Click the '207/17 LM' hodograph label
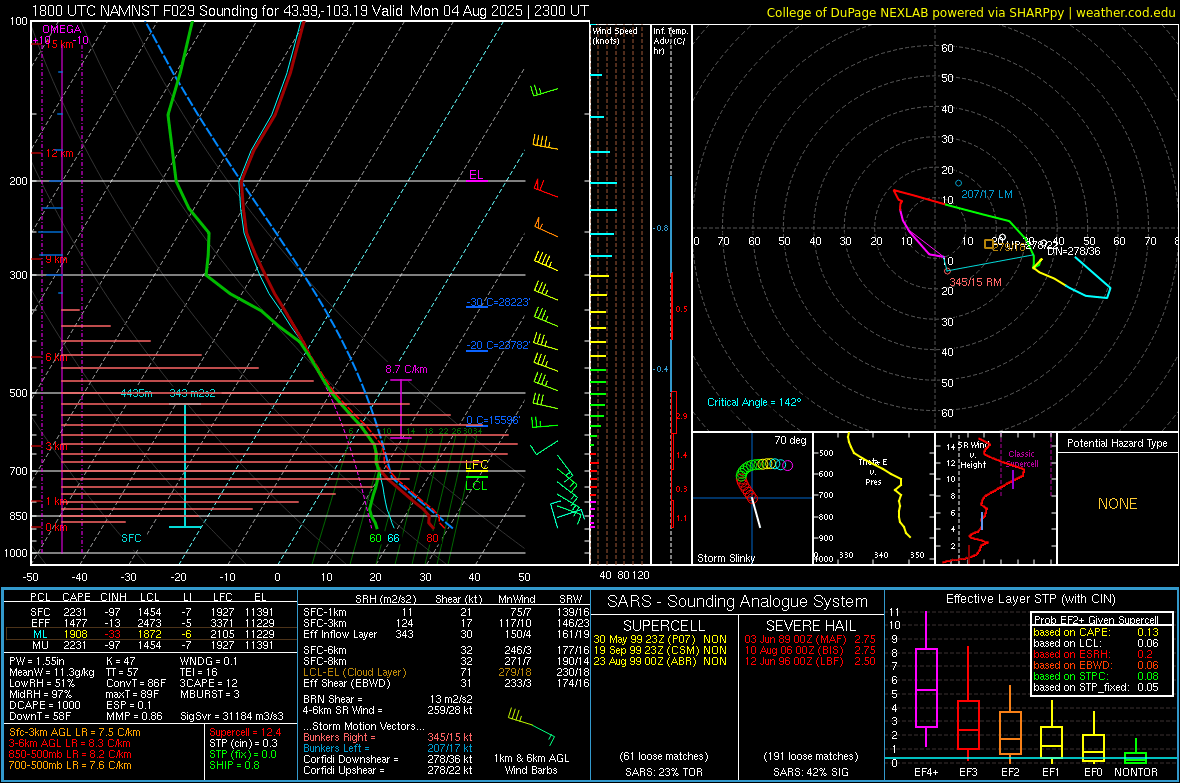Screen dimensions: 1180x783 (x=987, y=194)
